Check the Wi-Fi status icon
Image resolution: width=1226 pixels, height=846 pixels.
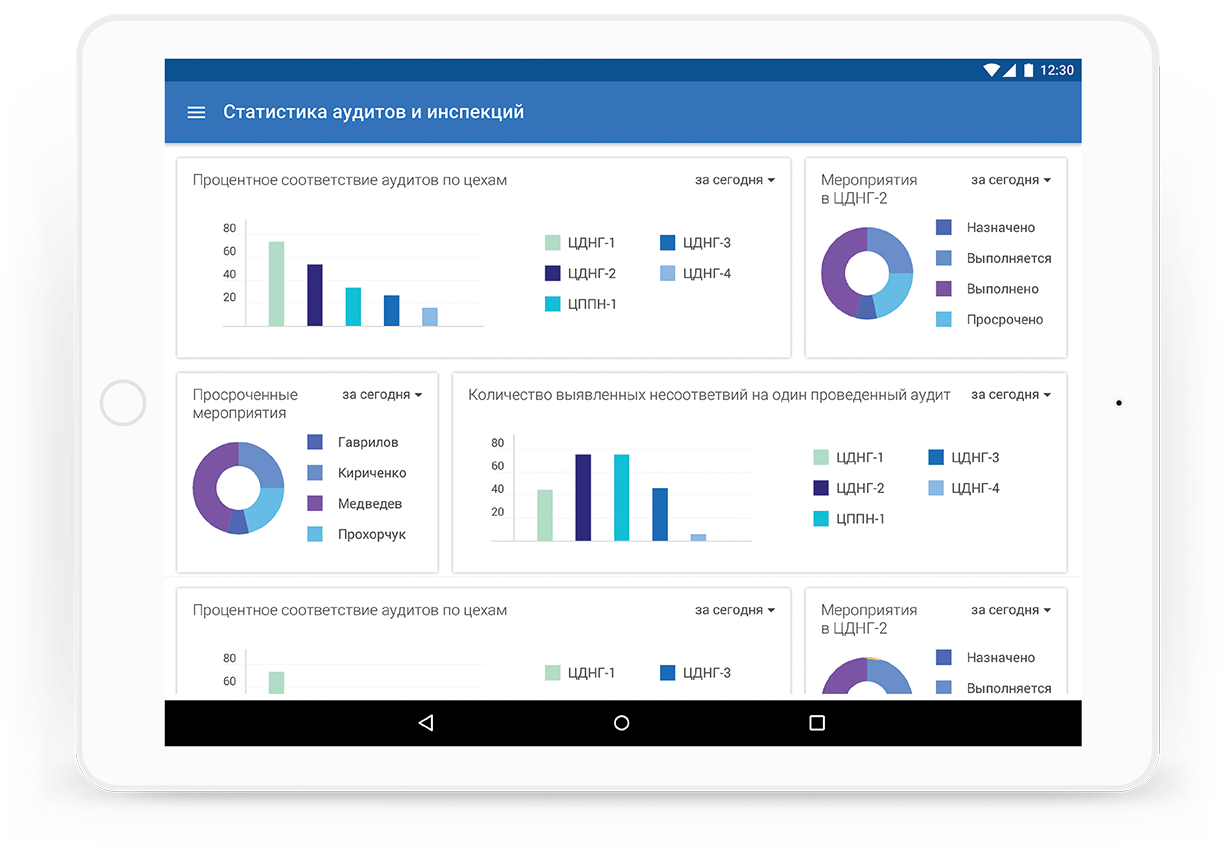click(x=991, y=70)
